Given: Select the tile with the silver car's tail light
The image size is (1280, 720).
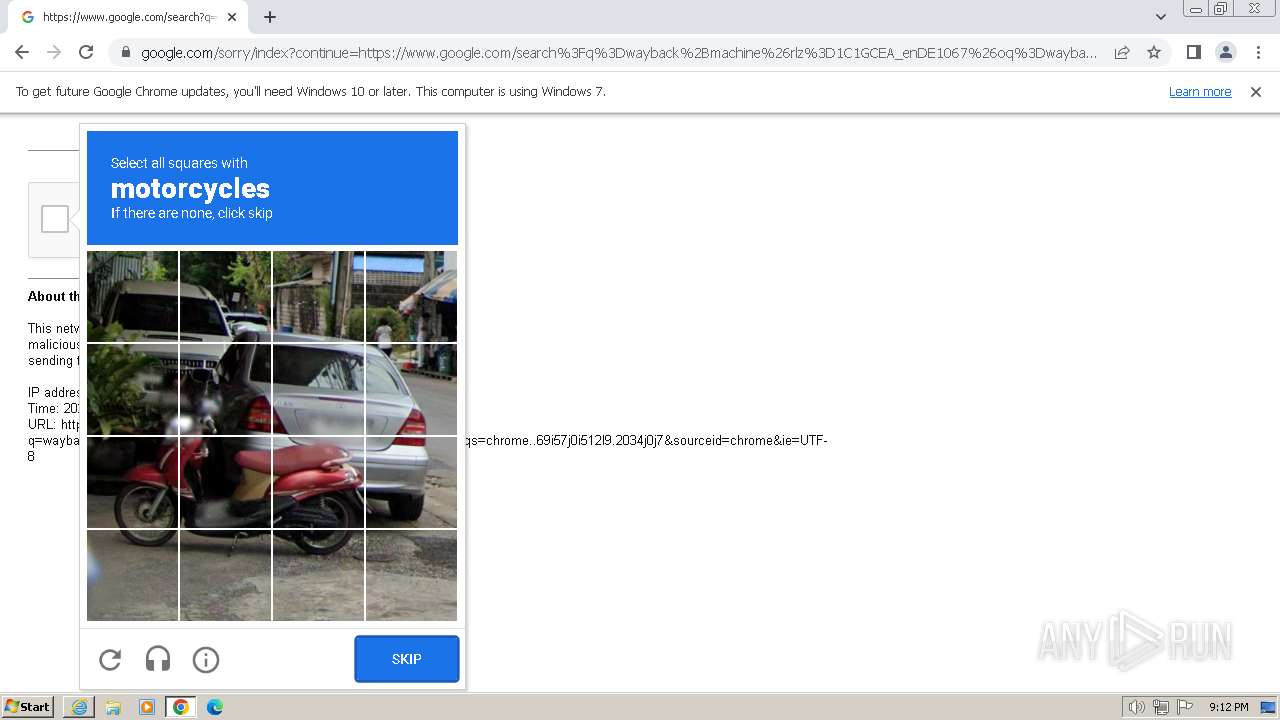Looking at the screenshot, I should [411, 389].
